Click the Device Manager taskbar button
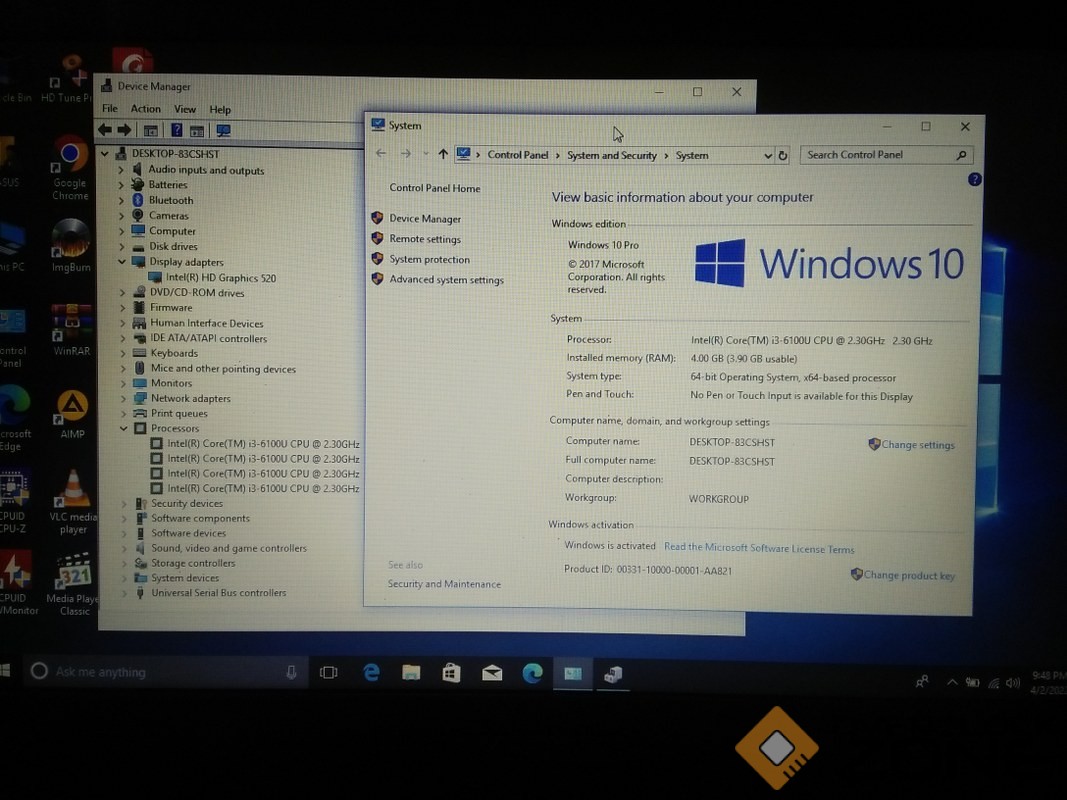 (x=613, y=674)
